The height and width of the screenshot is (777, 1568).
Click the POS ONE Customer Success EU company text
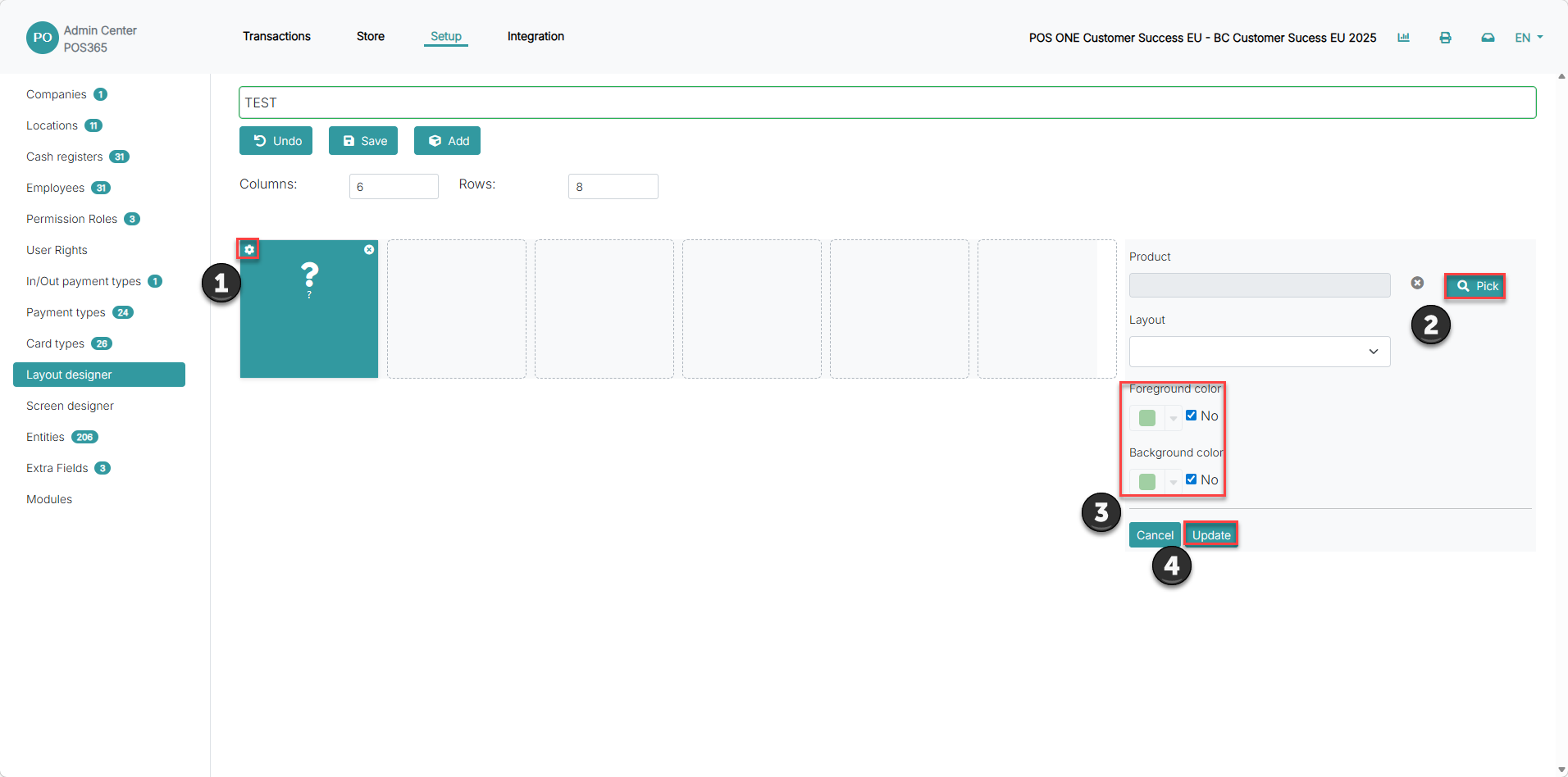click(1202, 38)
